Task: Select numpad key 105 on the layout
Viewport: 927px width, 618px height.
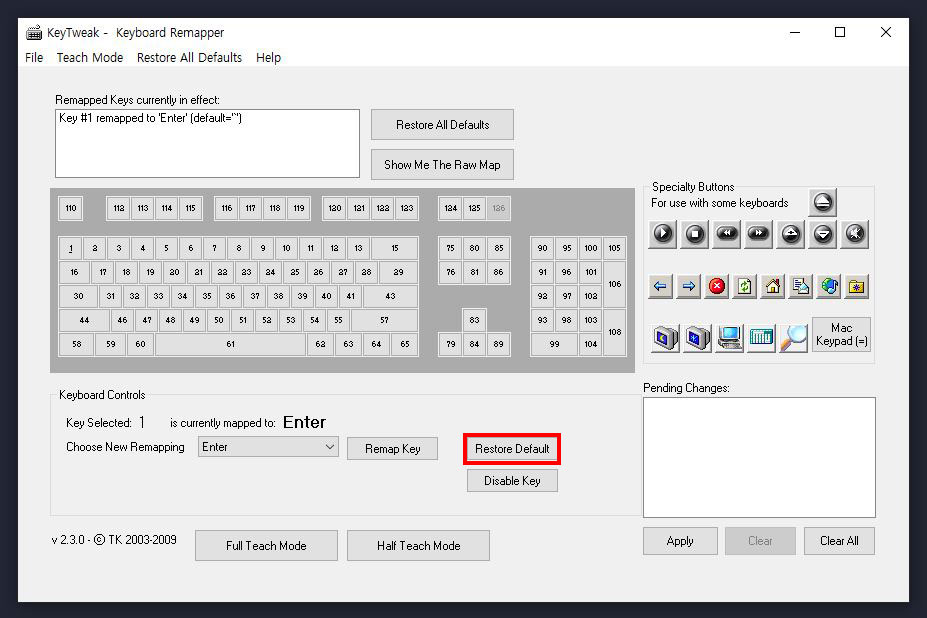Action: pos(614,248)
